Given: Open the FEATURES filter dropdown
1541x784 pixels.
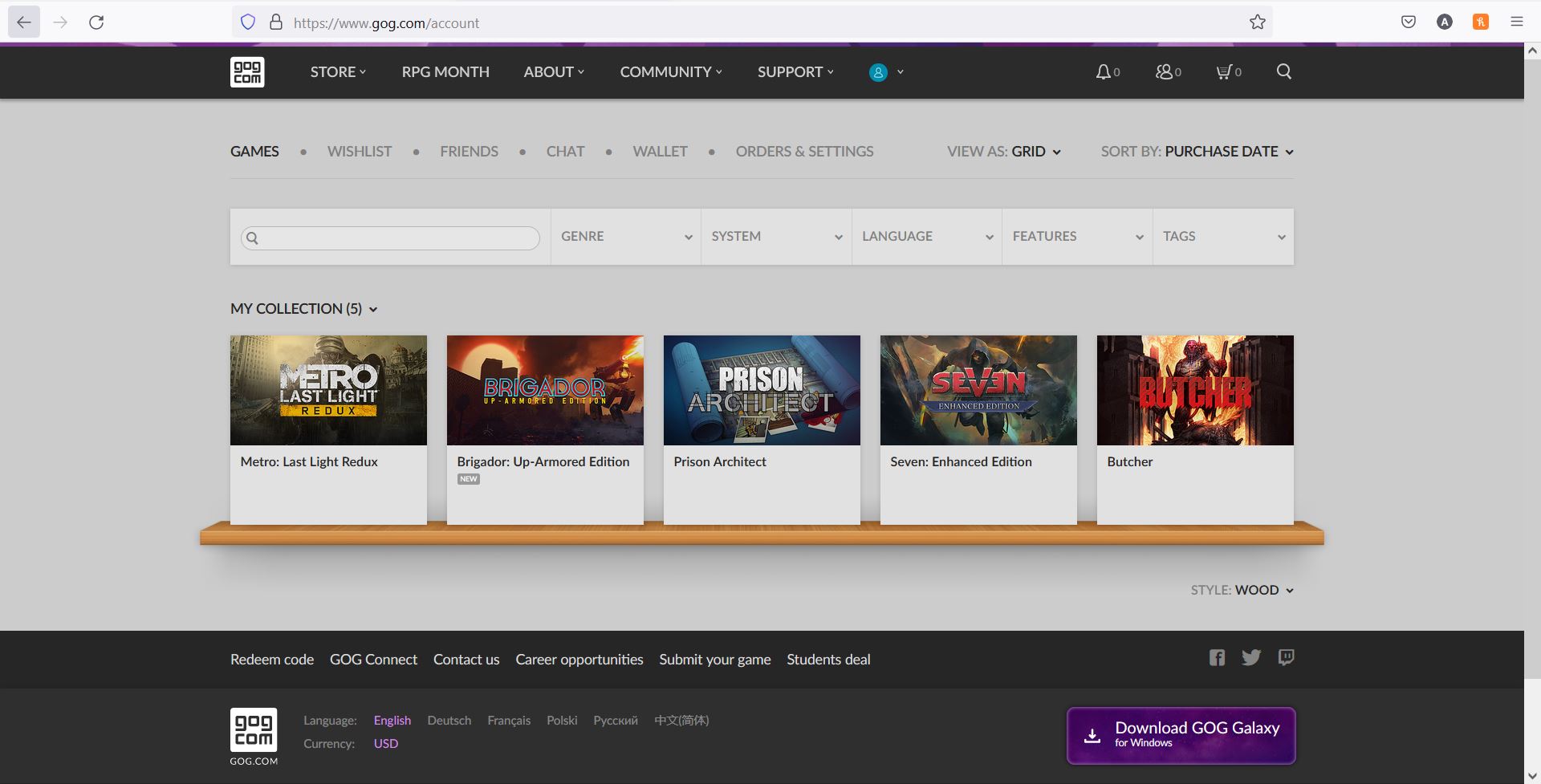Looking at the screenshot, I should [x=1077, y=237].
